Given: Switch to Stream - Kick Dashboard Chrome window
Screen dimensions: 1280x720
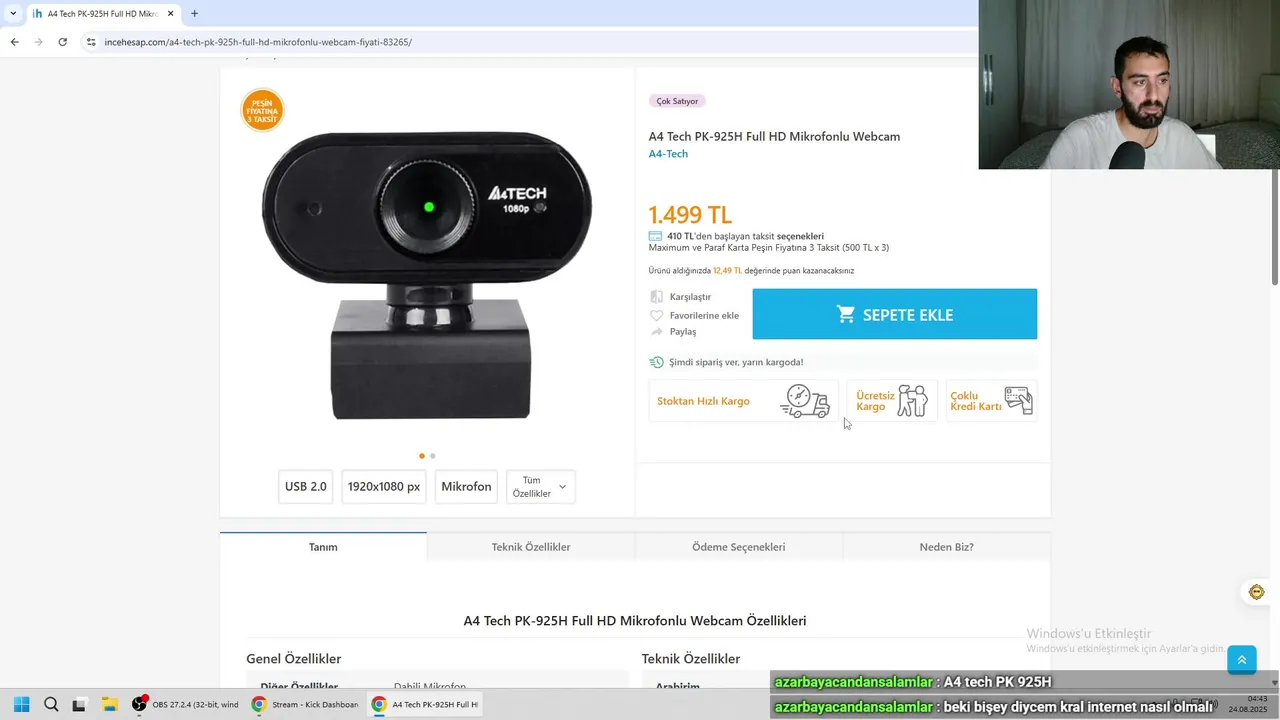Looking at the screenshot, I should coord(305,704).
